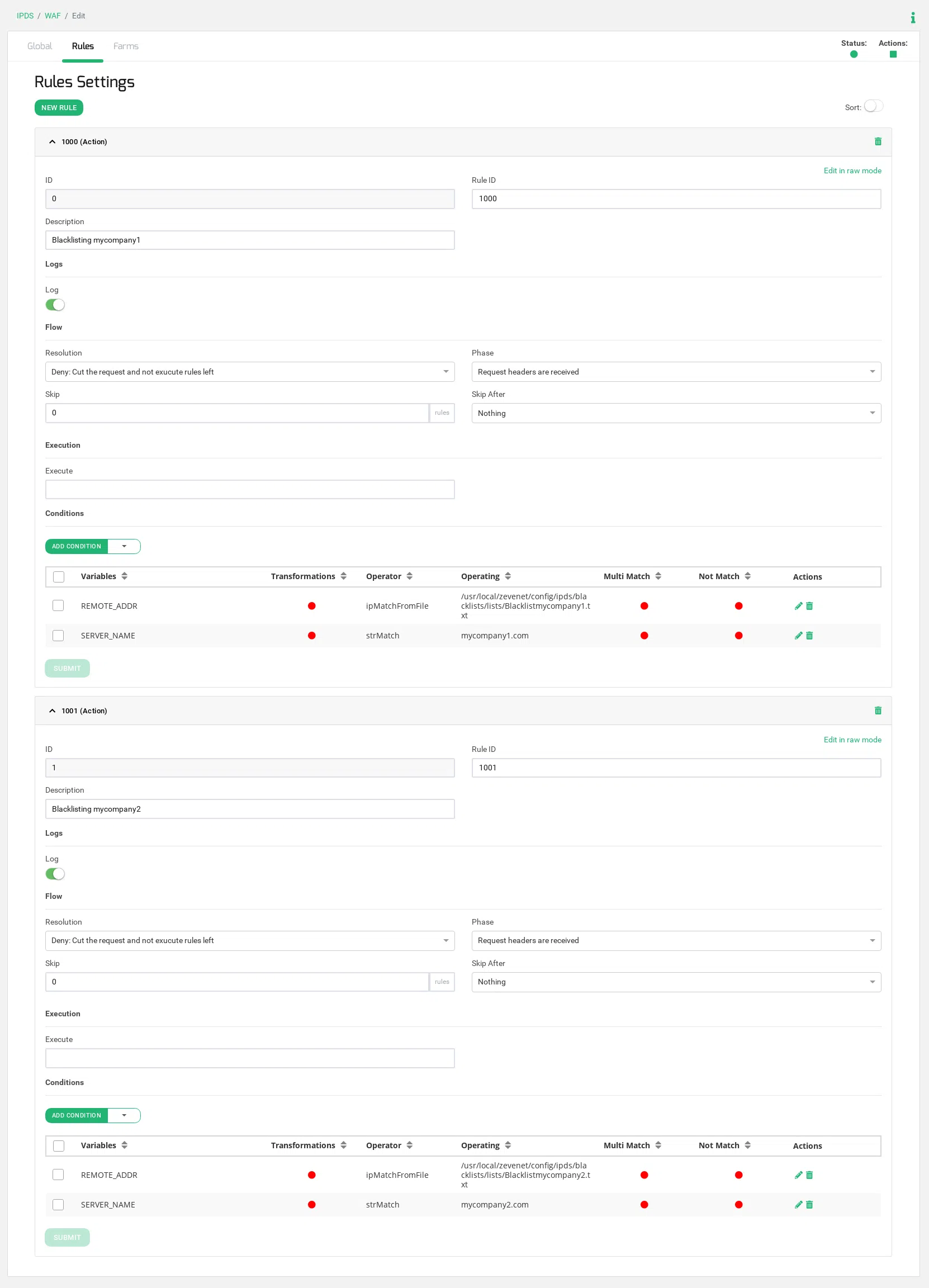Image resolution: width=929 pixels, height=1288 pixels.
Task: Delete REMOTE_ADDR condition in rule 1001
Action: [809, 1175]
